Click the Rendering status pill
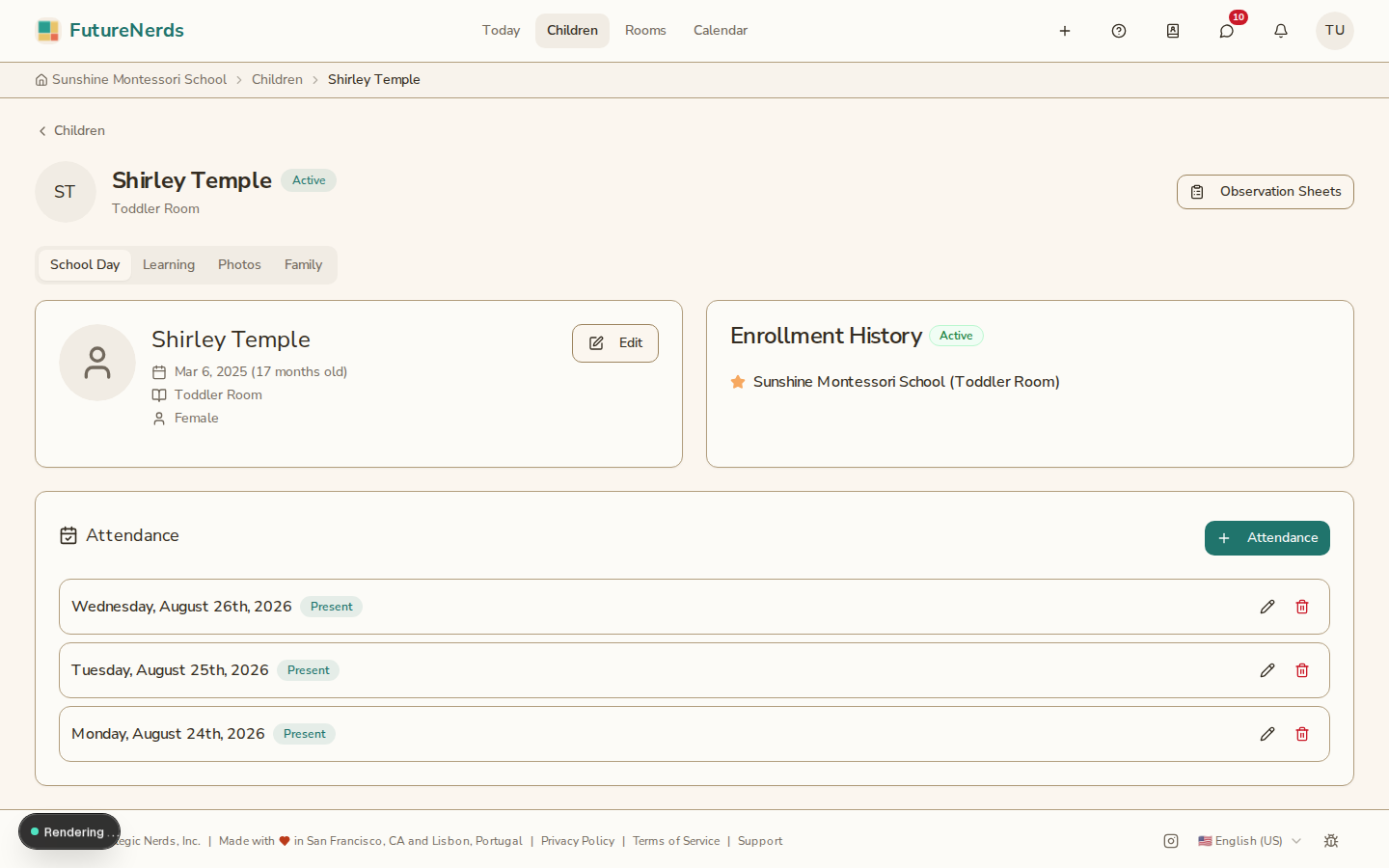The width and height of the screenshot is (1389, 868). coord(69,832)
